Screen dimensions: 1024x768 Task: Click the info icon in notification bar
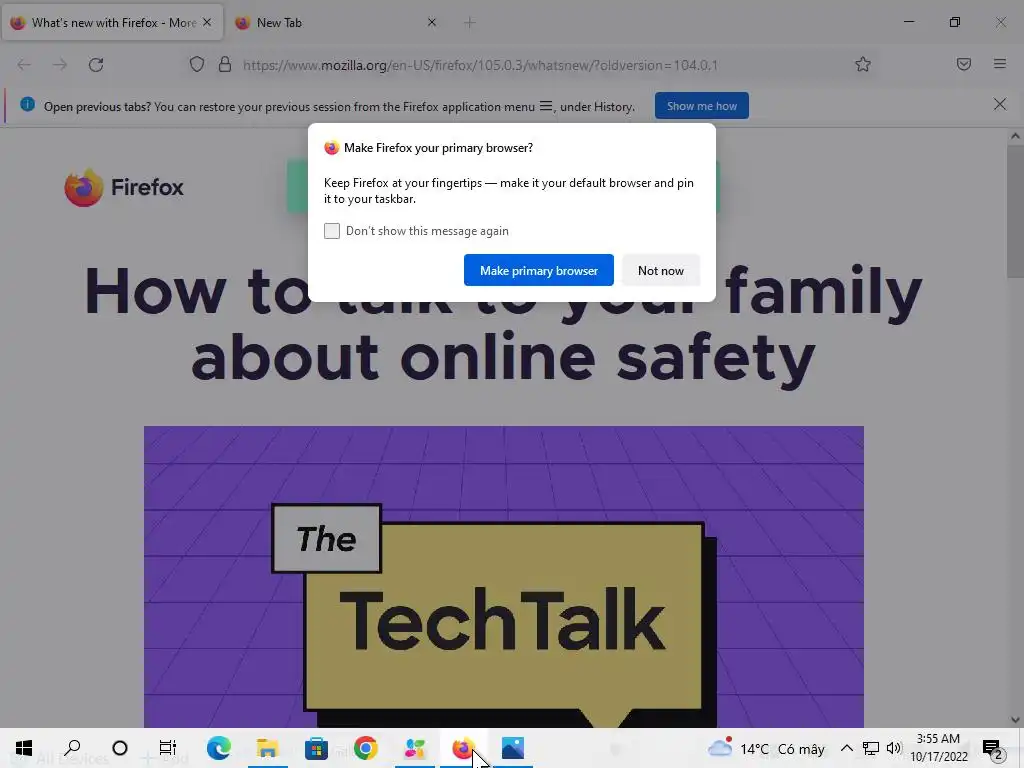[x=27, y=104]
